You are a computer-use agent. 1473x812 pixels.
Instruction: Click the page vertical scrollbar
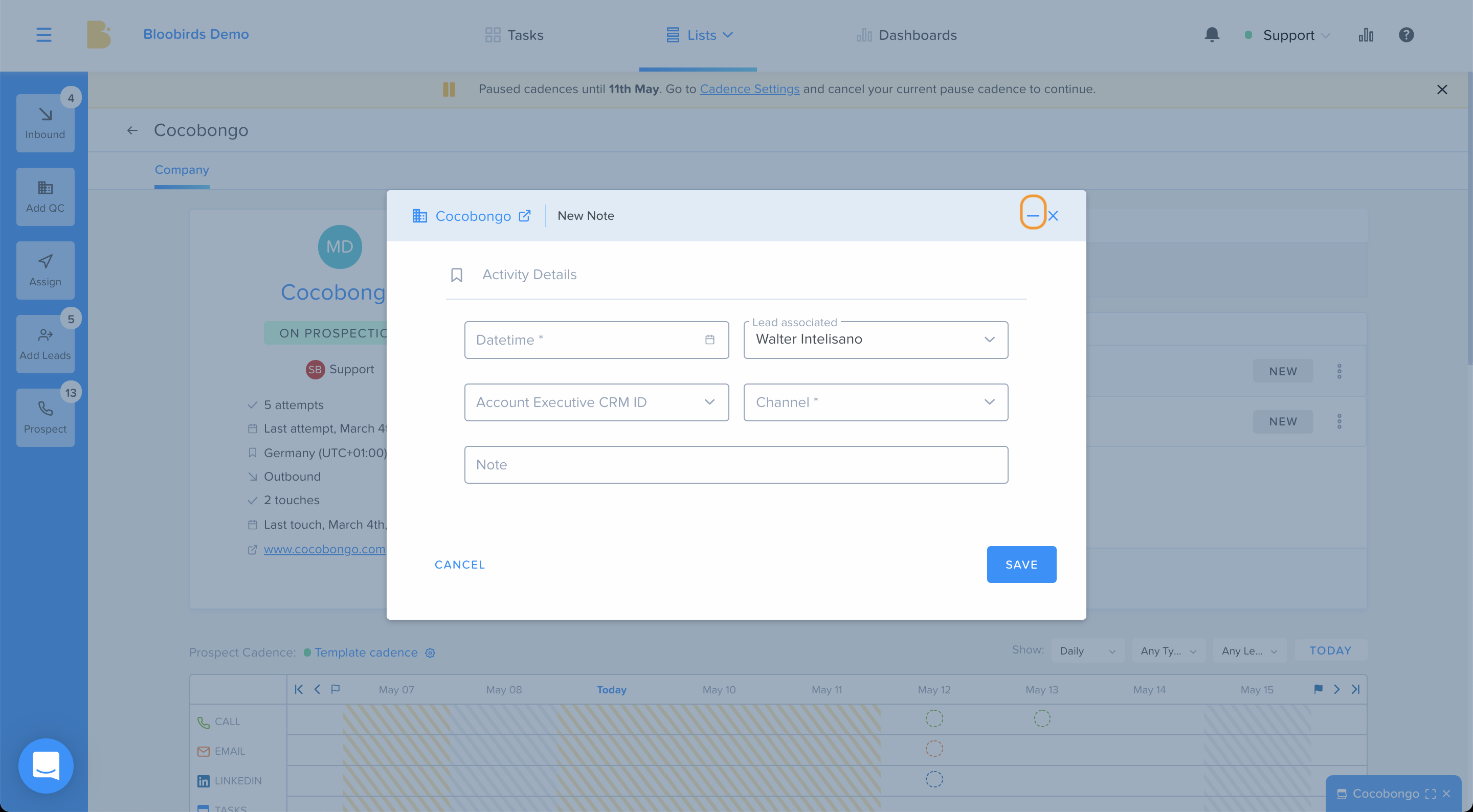[1469, 217]
